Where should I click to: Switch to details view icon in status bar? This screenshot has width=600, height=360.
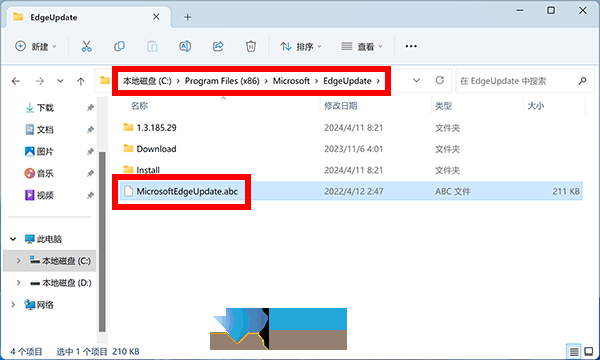click(574, 352)
